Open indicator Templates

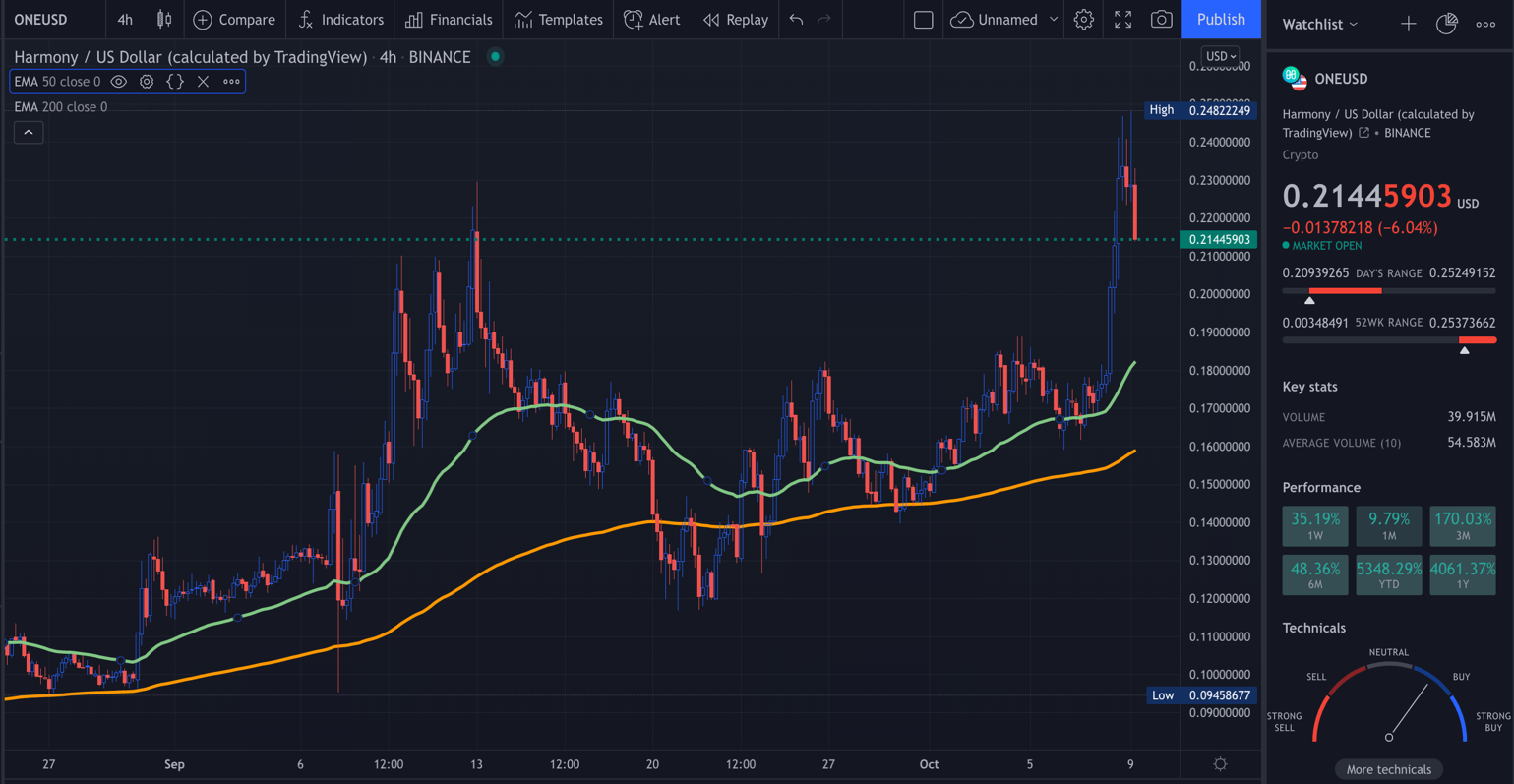pos(559,20)
